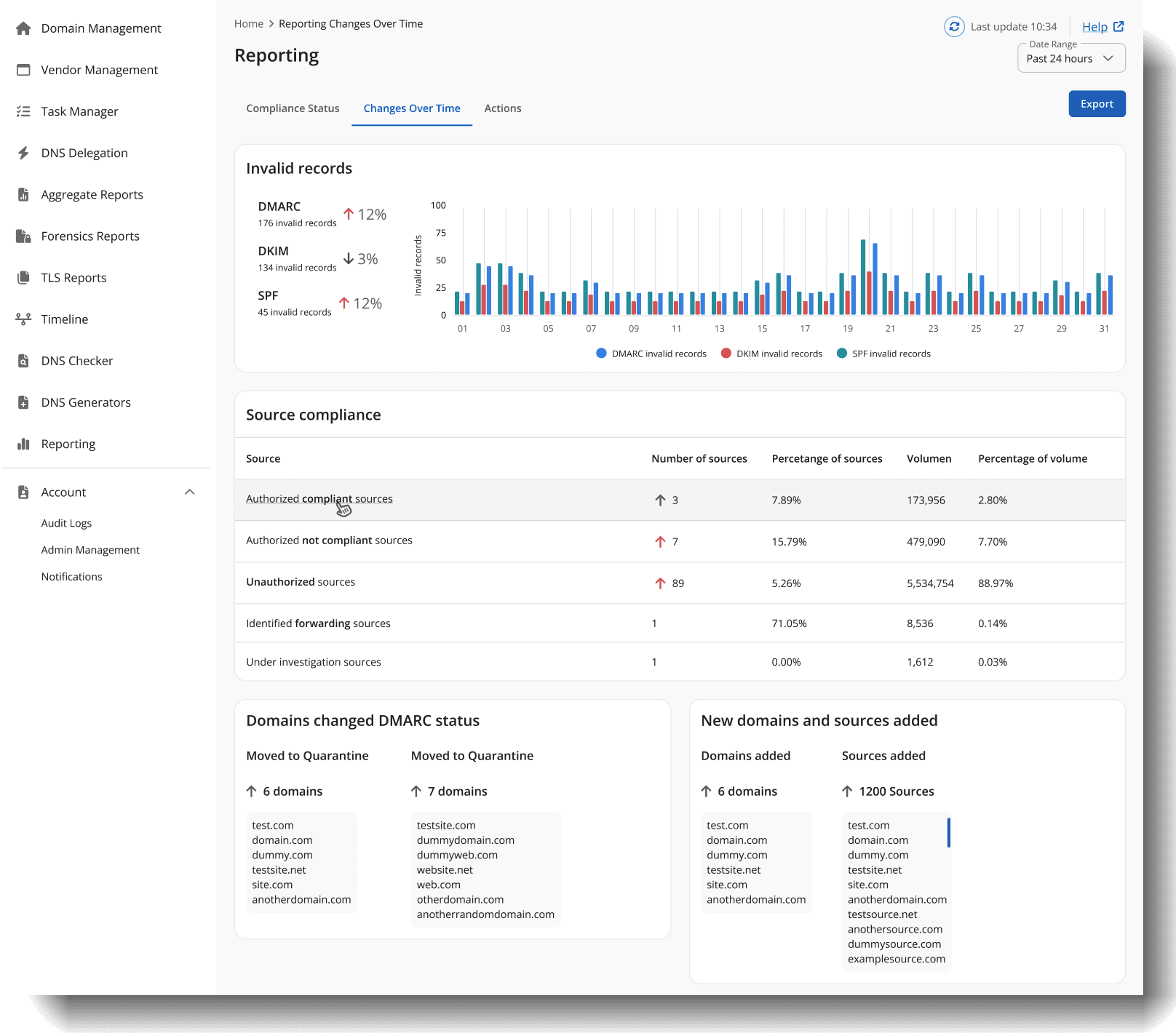Open the Date Range dropdown

(1071, 58)
